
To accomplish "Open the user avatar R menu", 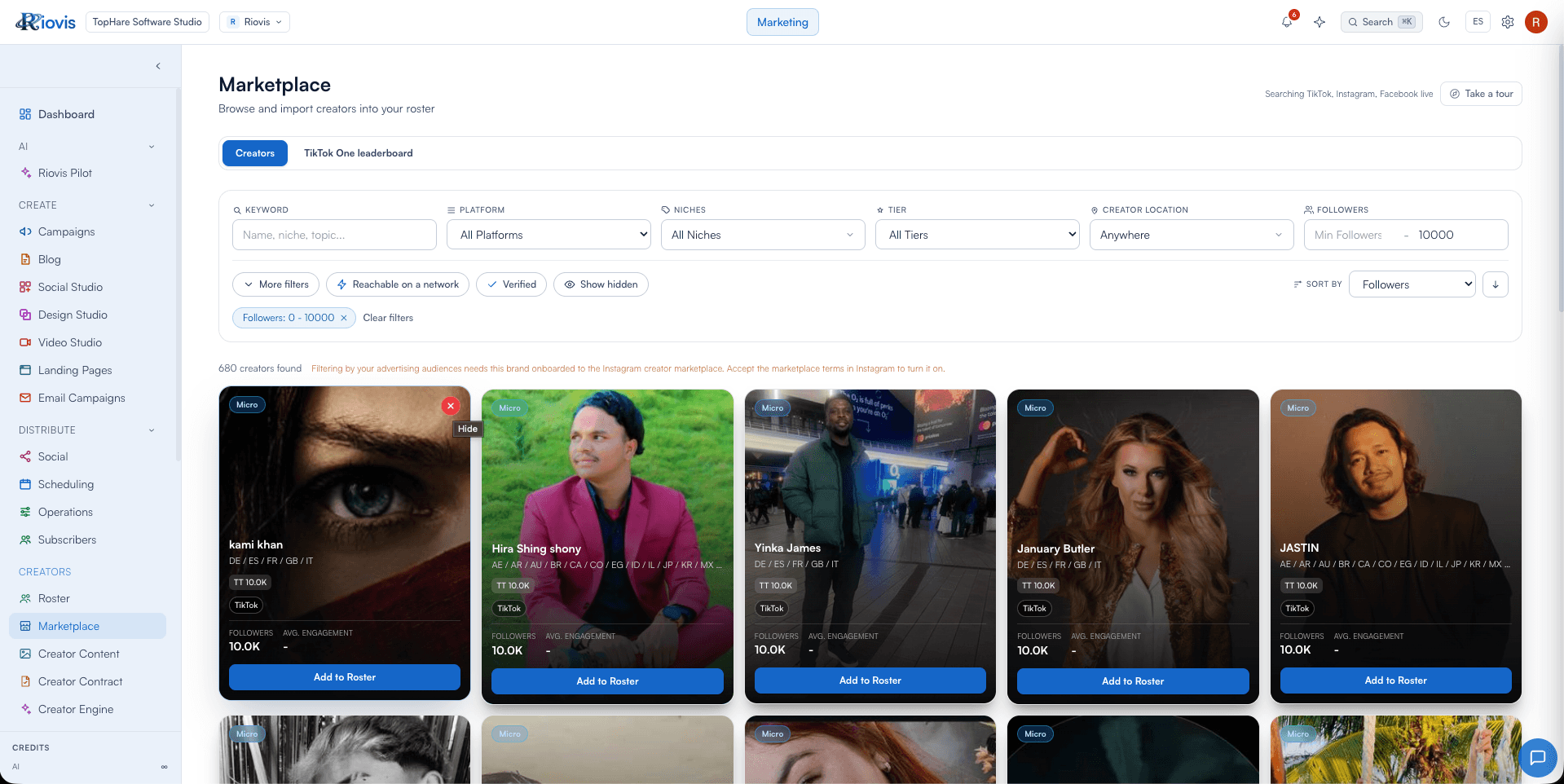I will (1536, 22).
